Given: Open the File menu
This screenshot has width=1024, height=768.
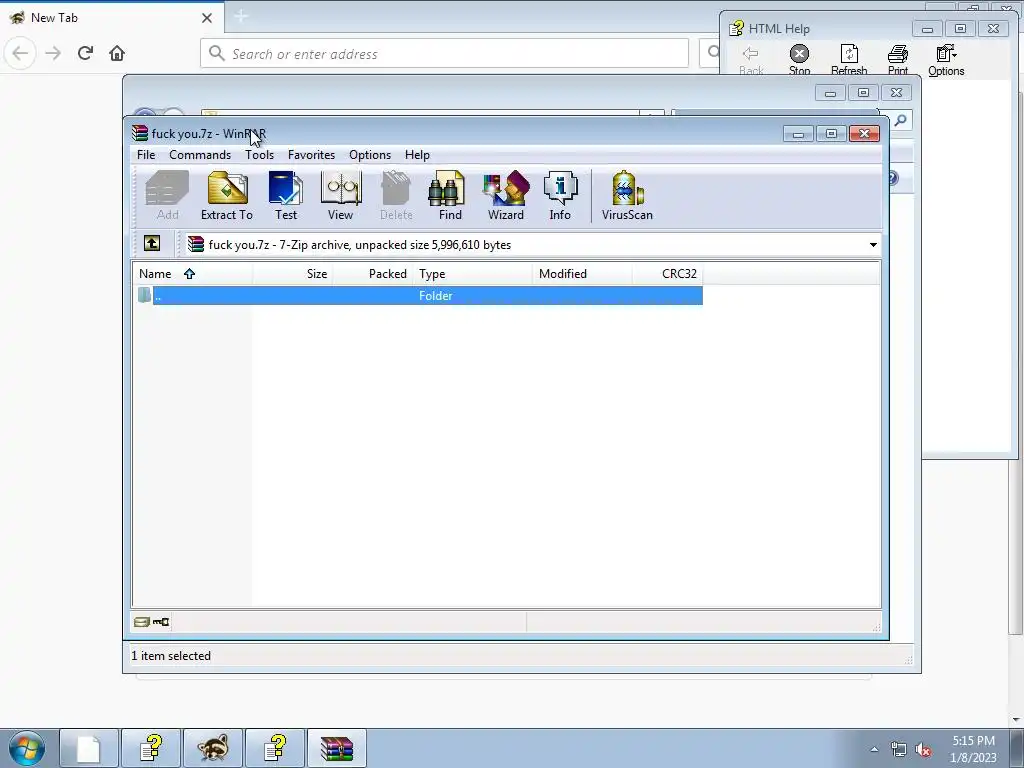Looking at the screenshot, I should click(x=146, y=155).
